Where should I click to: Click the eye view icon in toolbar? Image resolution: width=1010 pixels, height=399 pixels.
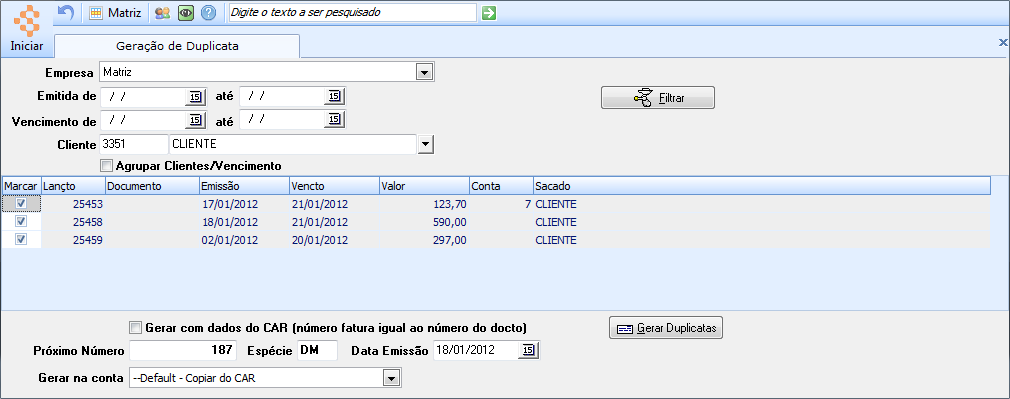click(x=186, y=13)
